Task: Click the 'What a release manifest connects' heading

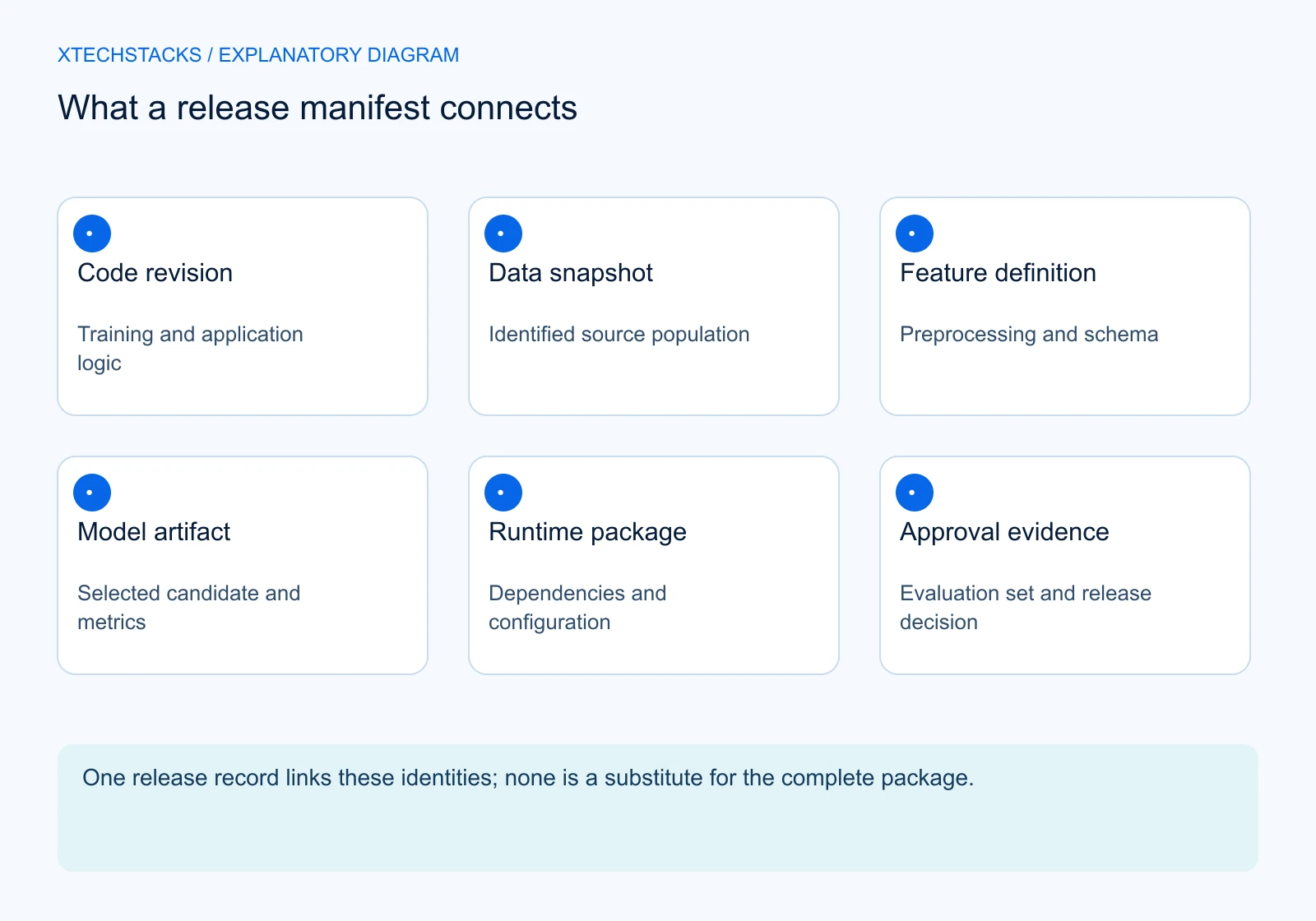Action: click(317, 108)
